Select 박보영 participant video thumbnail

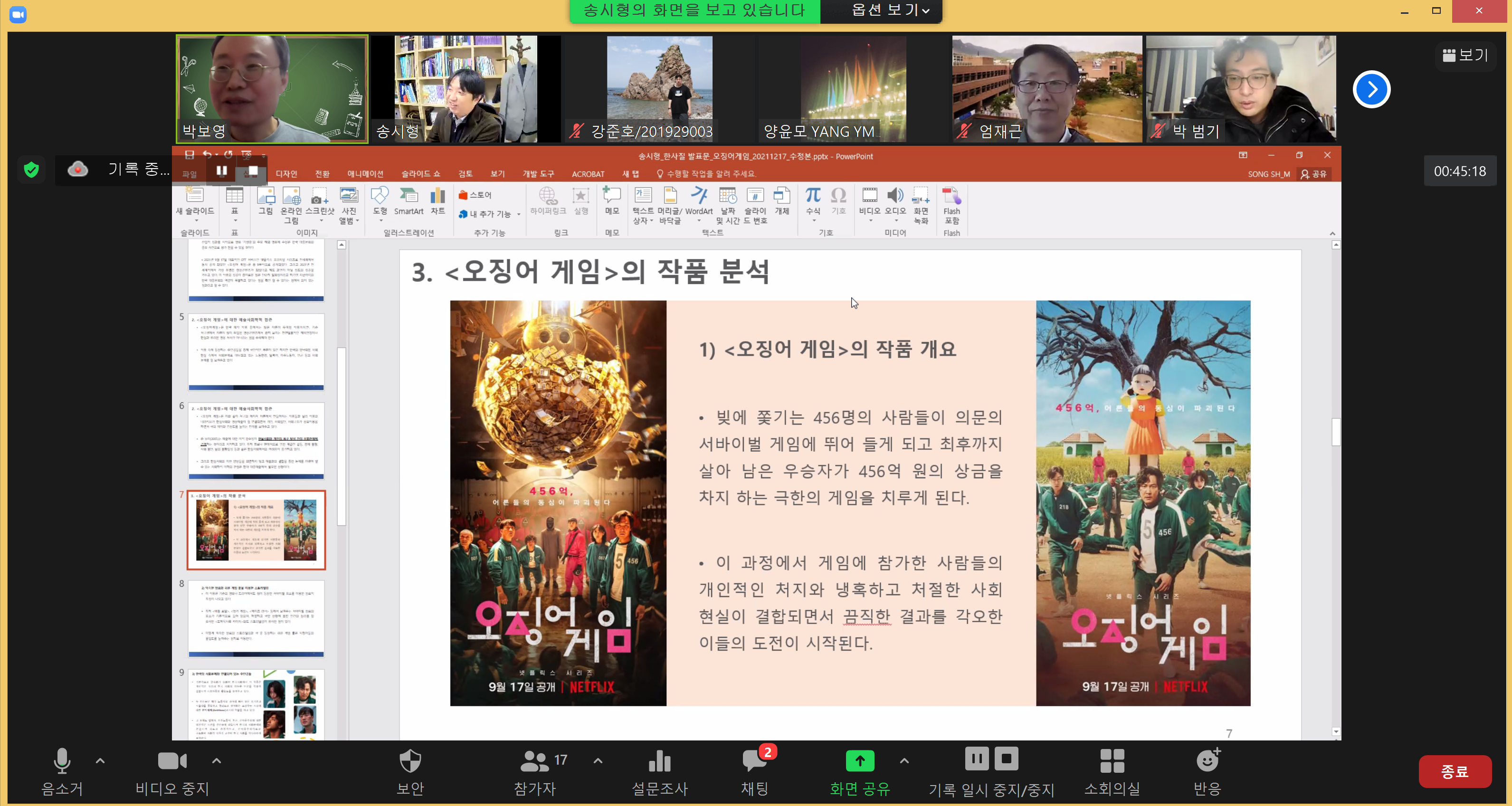(272, 89)
